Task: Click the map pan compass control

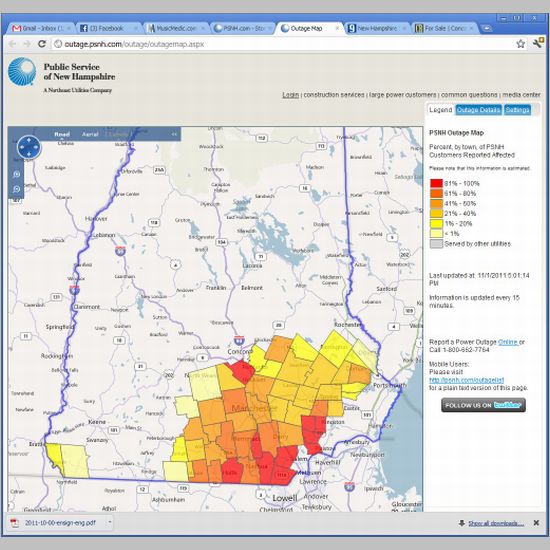Action: pos(29,147)
